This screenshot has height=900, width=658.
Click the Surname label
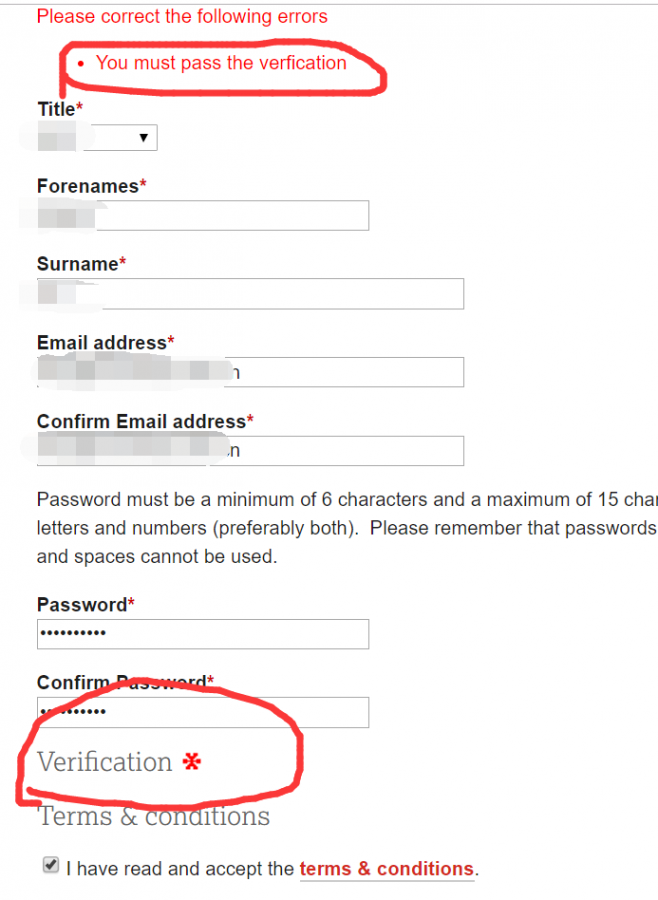click(77, 264)
